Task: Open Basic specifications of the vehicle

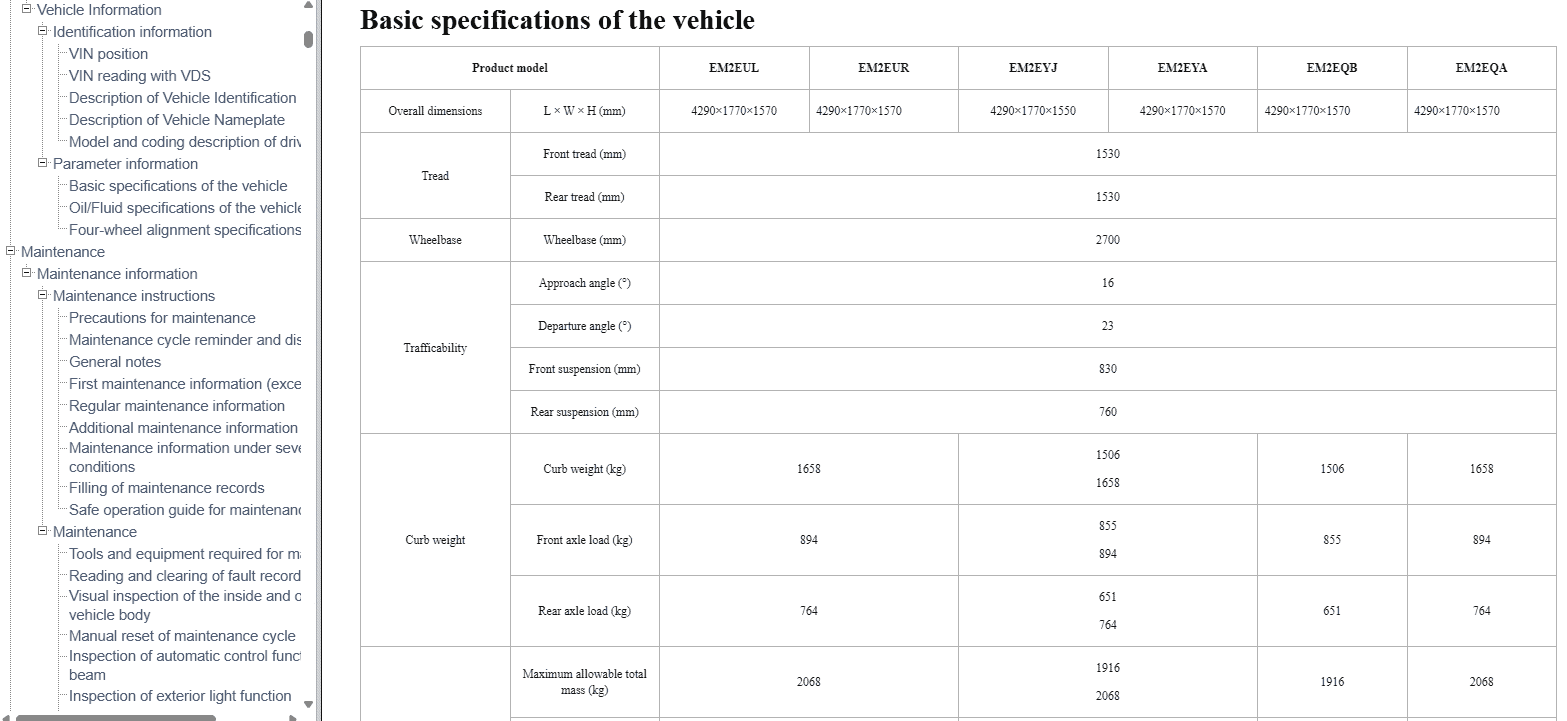Action: tap(177, 186)
